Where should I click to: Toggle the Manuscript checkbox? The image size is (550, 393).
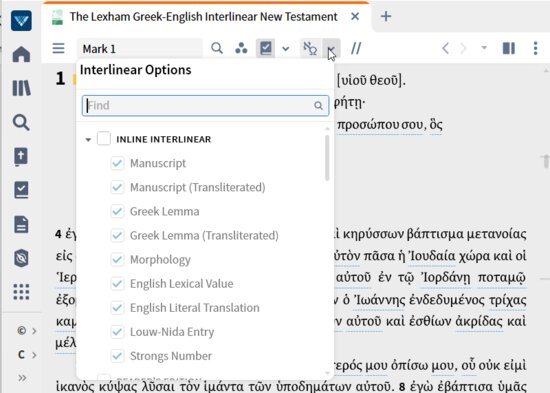(117, 163)
